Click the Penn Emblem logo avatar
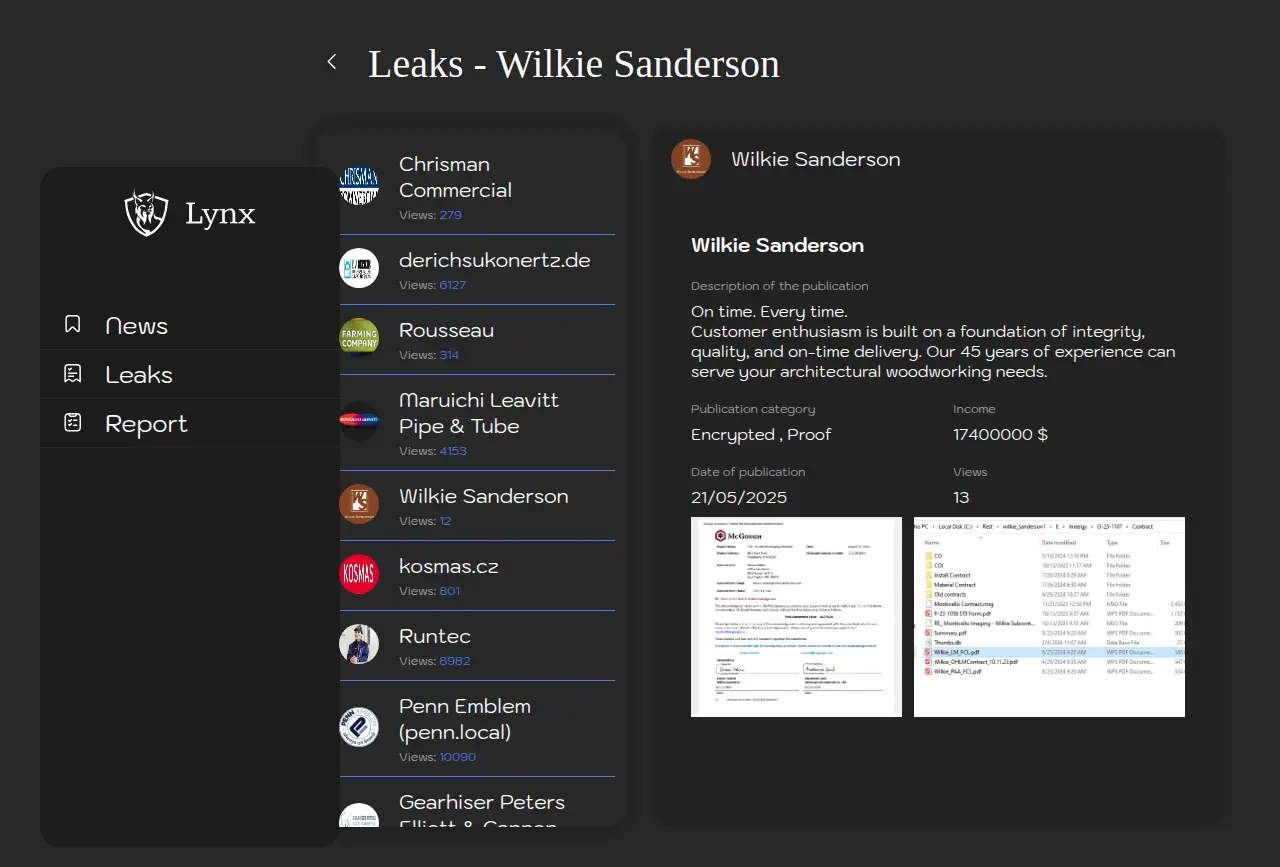Screen dimensions: 1280x867 point(359,727)
